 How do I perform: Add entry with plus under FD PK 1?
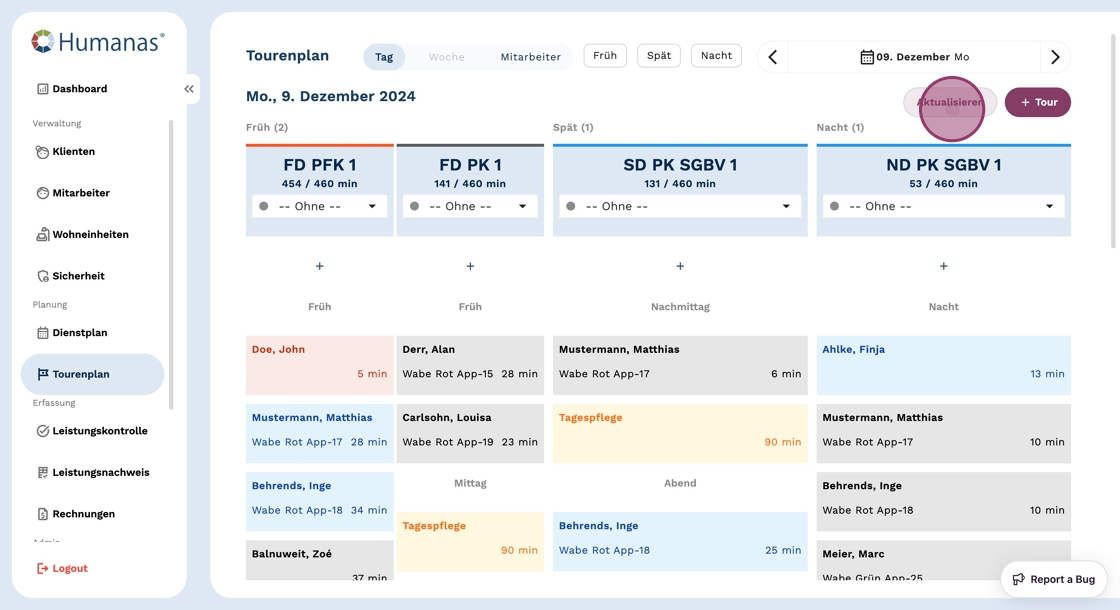(x=470, y=266)
